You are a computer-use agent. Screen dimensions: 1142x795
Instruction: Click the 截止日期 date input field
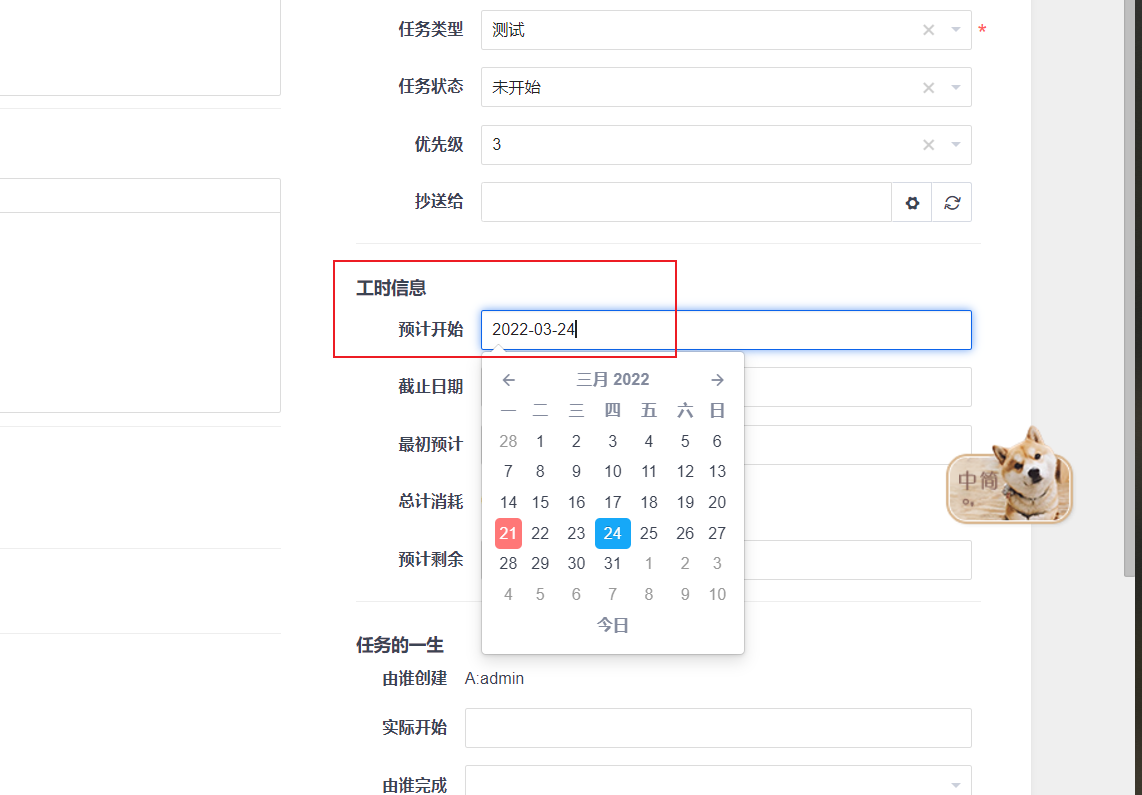(x=857, y=387)
